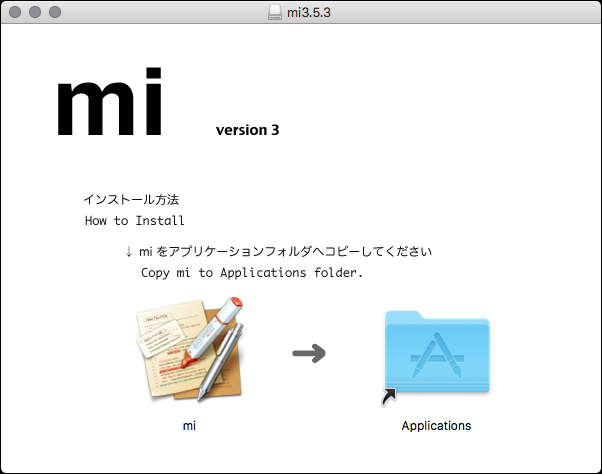The height and width of the screenshot is (474, 602).
Task: Click the Japanese copy instruction line
Action: pos(279,251)
